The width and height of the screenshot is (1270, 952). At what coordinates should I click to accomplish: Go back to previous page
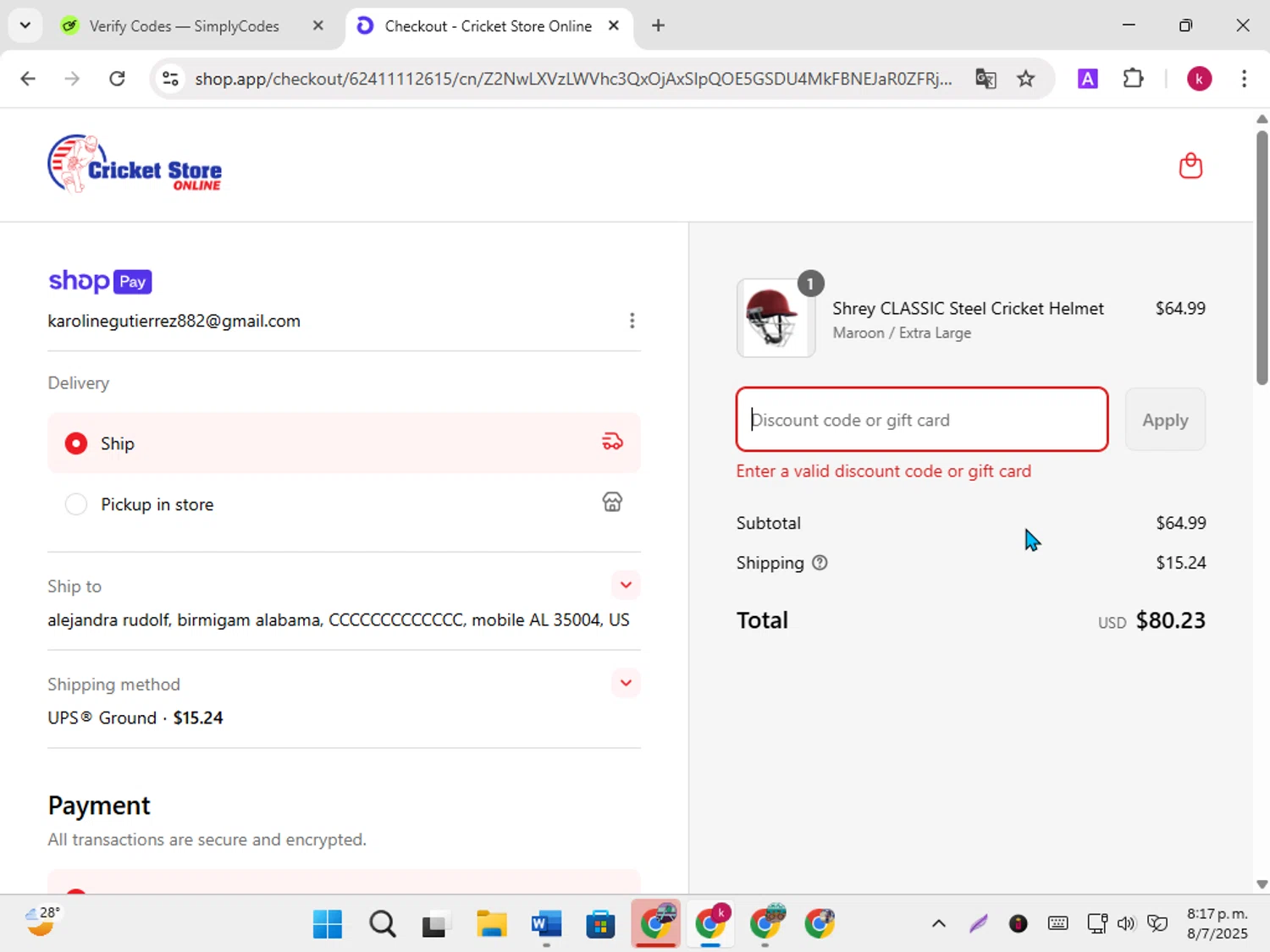point(28,79)
